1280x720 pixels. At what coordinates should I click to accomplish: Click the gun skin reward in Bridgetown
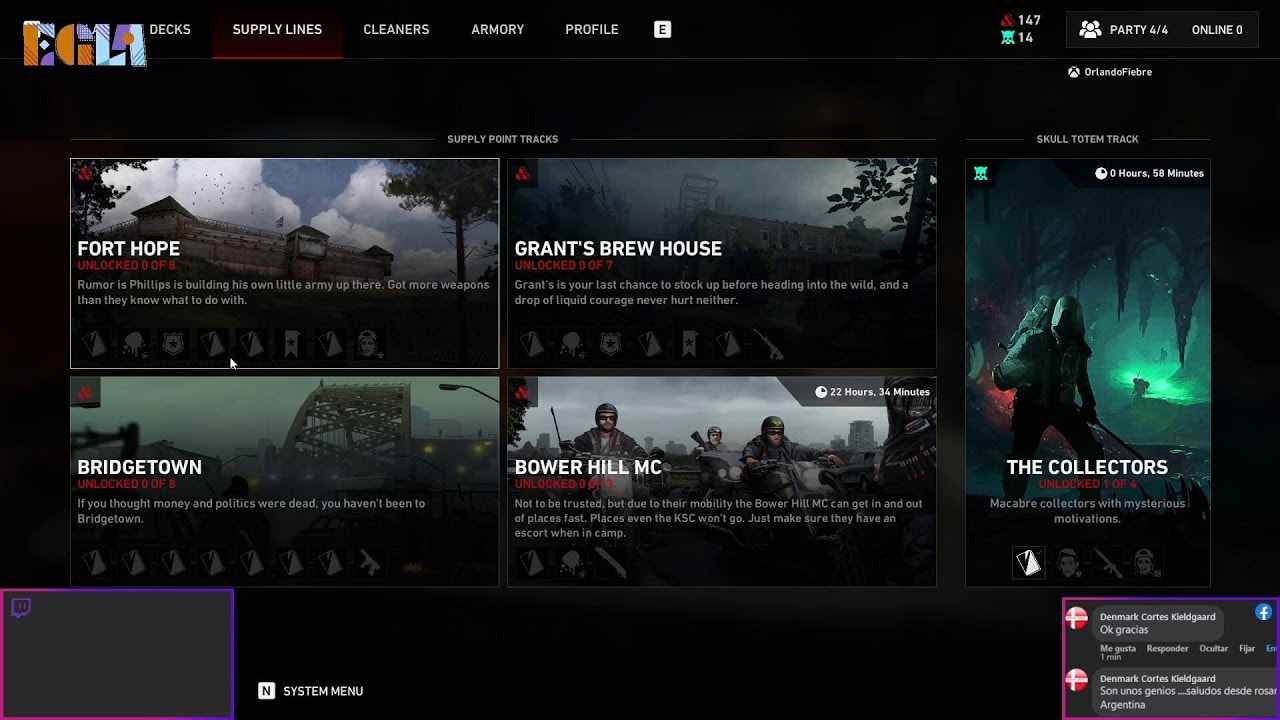[369, 563]
